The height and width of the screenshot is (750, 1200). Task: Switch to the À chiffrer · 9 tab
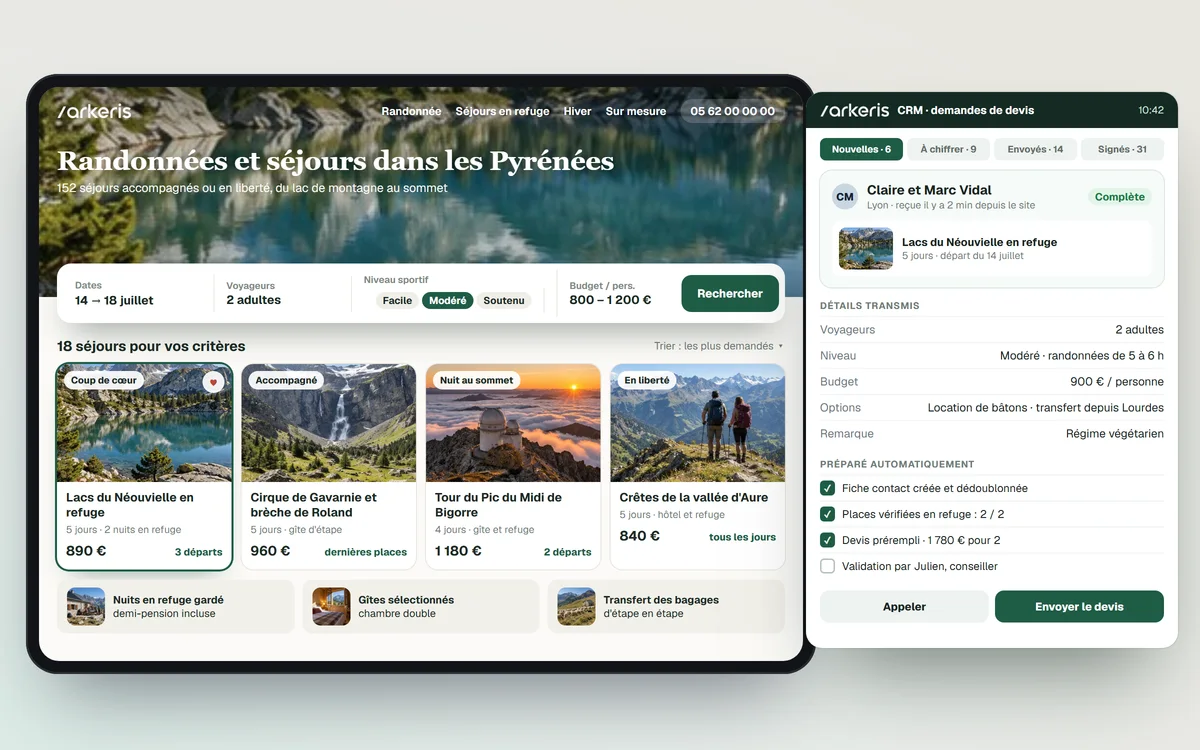point(948,149)
